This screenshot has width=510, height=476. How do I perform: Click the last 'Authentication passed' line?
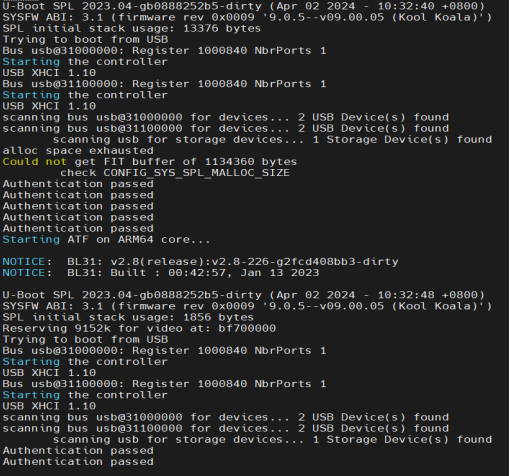click(x=78, y=462)
